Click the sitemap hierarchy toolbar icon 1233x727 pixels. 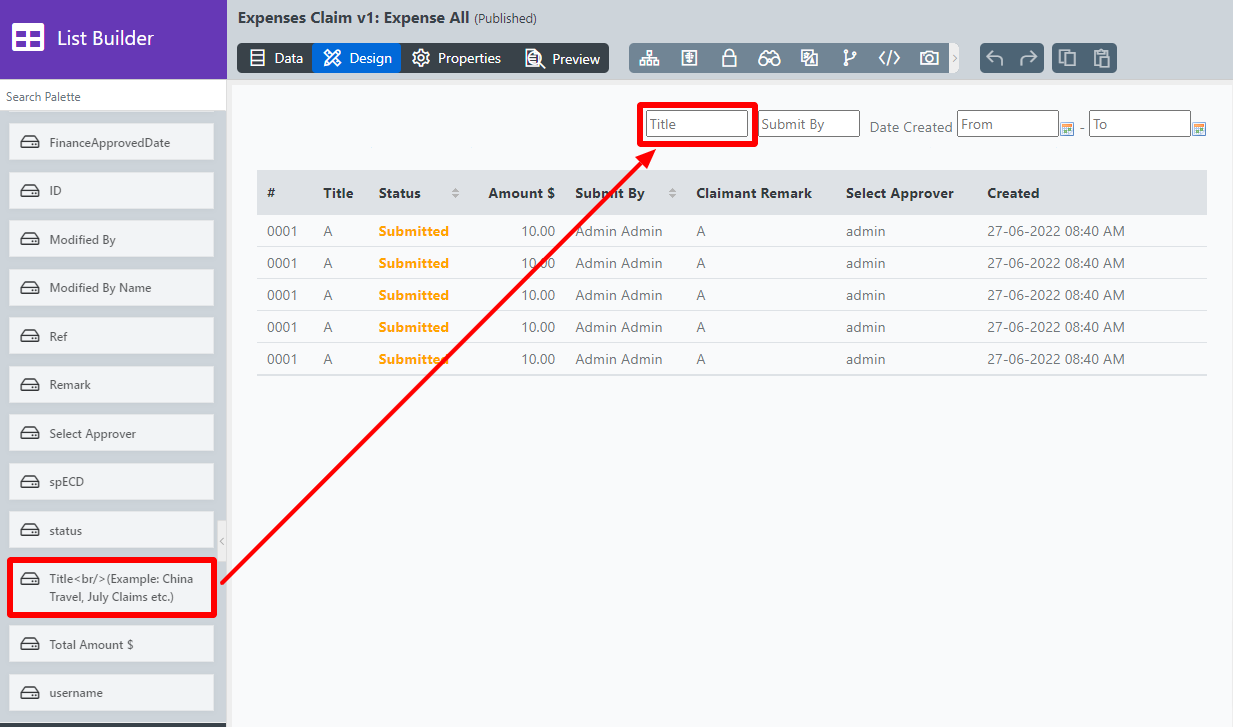click(650, 58)
